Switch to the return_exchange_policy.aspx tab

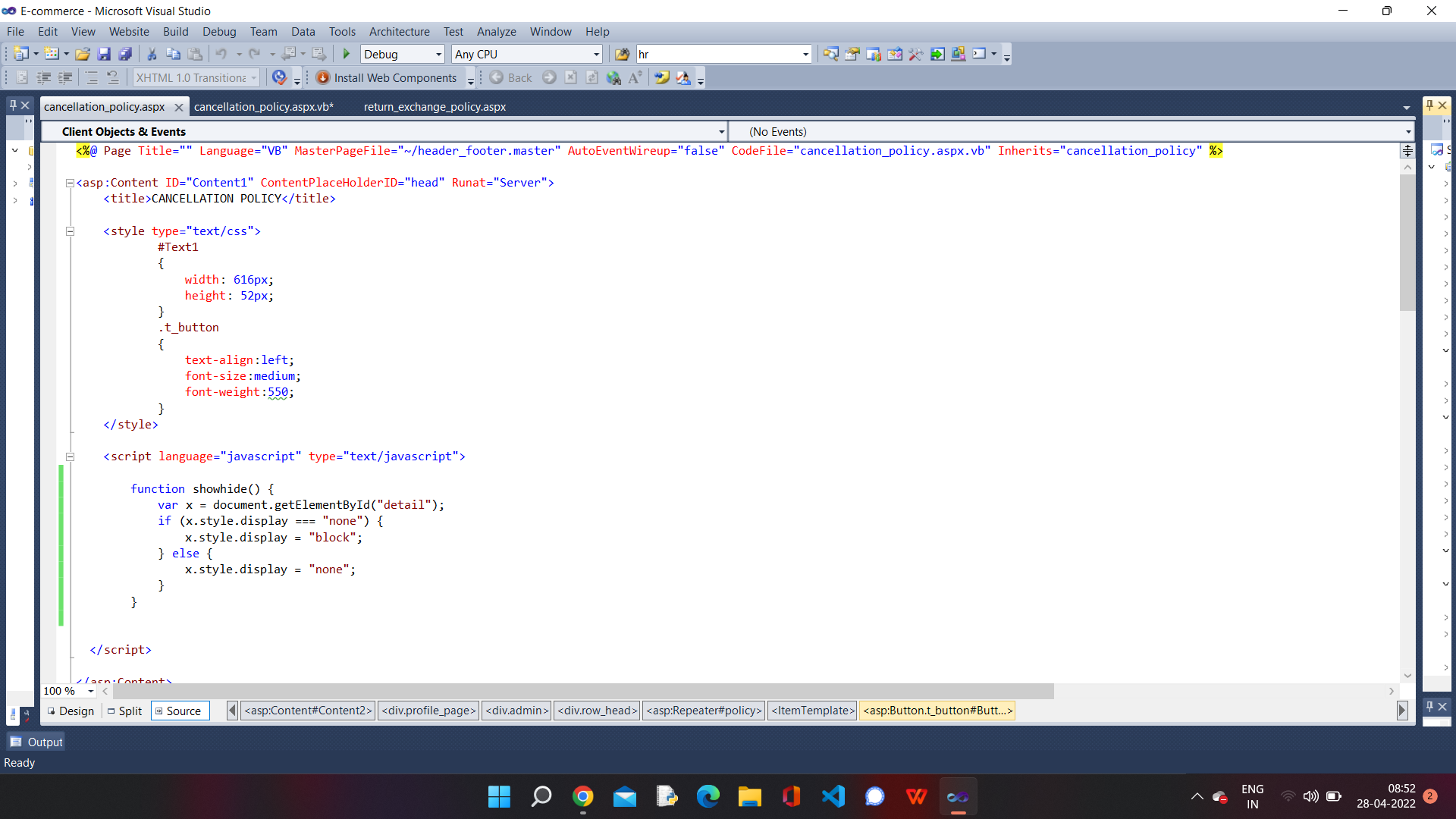[435, 107]
